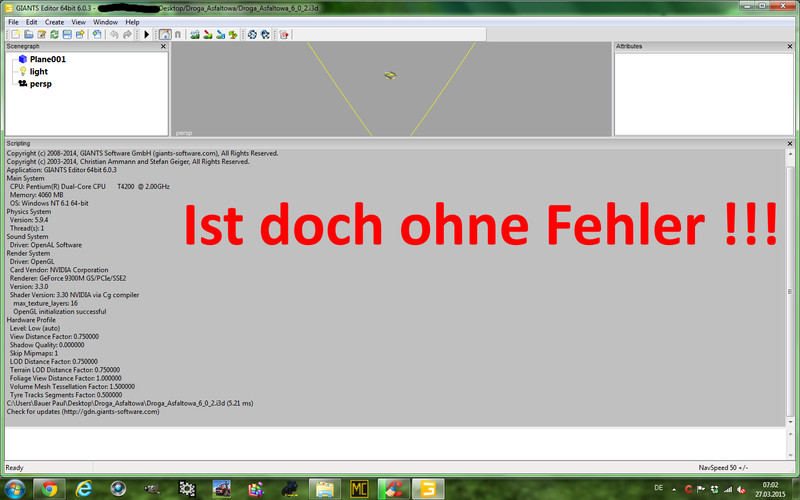Open the File menu
The width and height of the screenshot is (800, 500).
coord(13,21)
